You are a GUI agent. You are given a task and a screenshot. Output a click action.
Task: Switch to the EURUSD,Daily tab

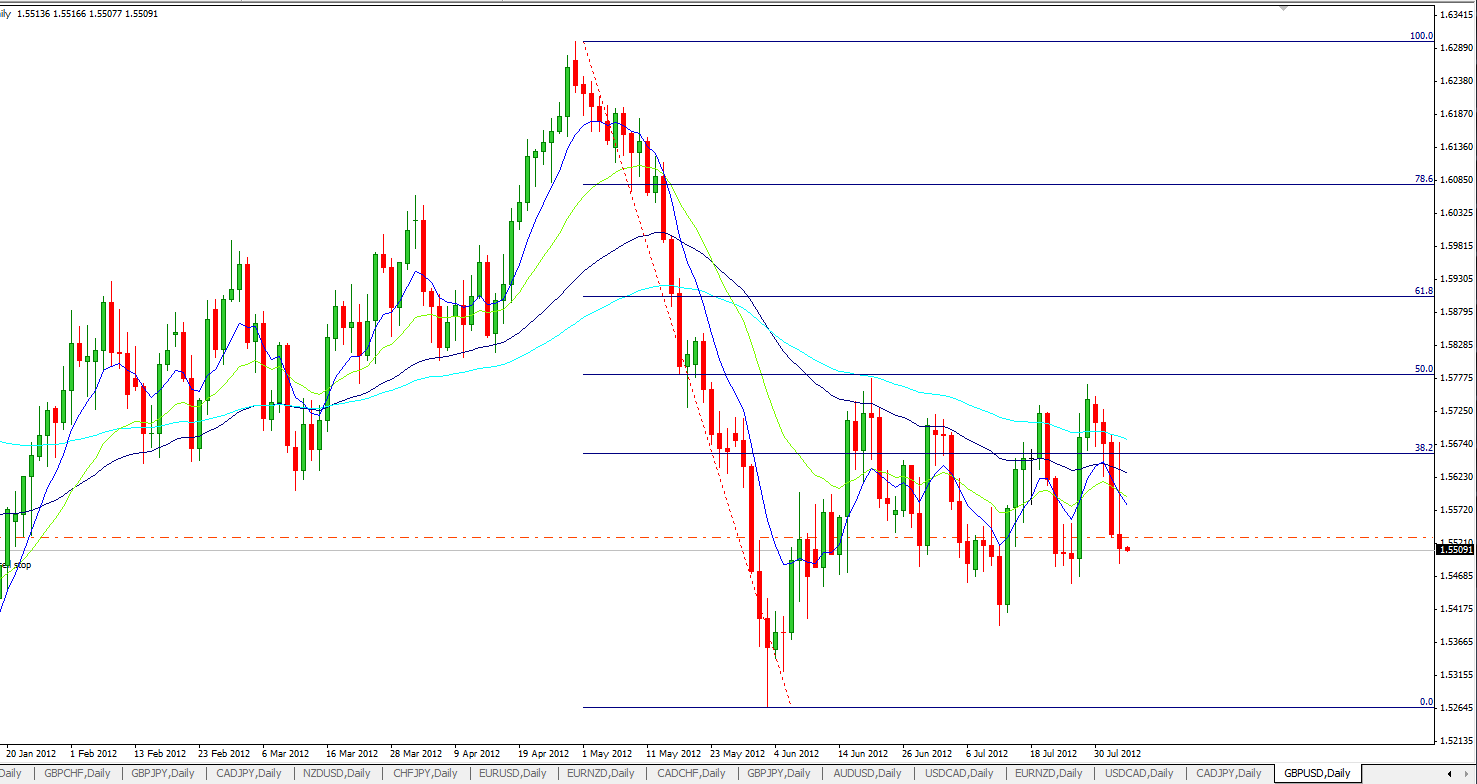(x=513, y=773)
